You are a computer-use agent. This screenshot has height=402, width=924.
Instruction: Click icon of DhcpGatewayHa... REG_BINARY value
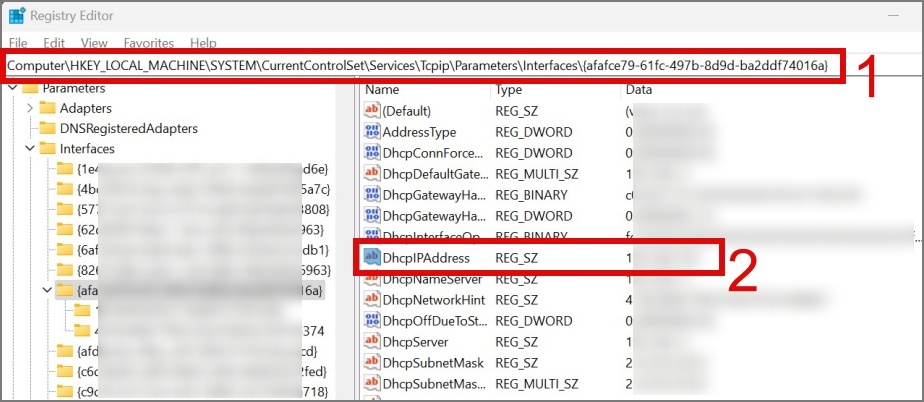(372, 195)
